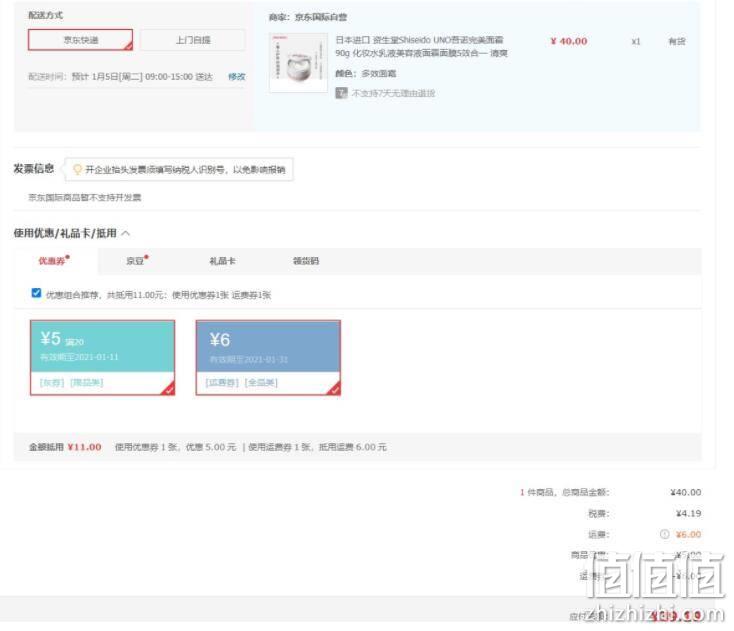This screenshot has height=631, width=734.
Task: Switch to the 京豆 tab
Action: tap(137, 260)
